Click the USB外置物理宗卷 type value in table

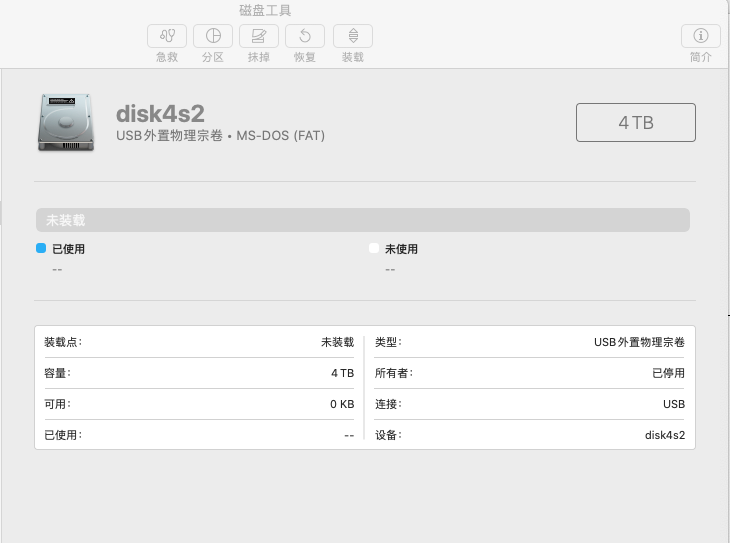[x=639, y=342]
